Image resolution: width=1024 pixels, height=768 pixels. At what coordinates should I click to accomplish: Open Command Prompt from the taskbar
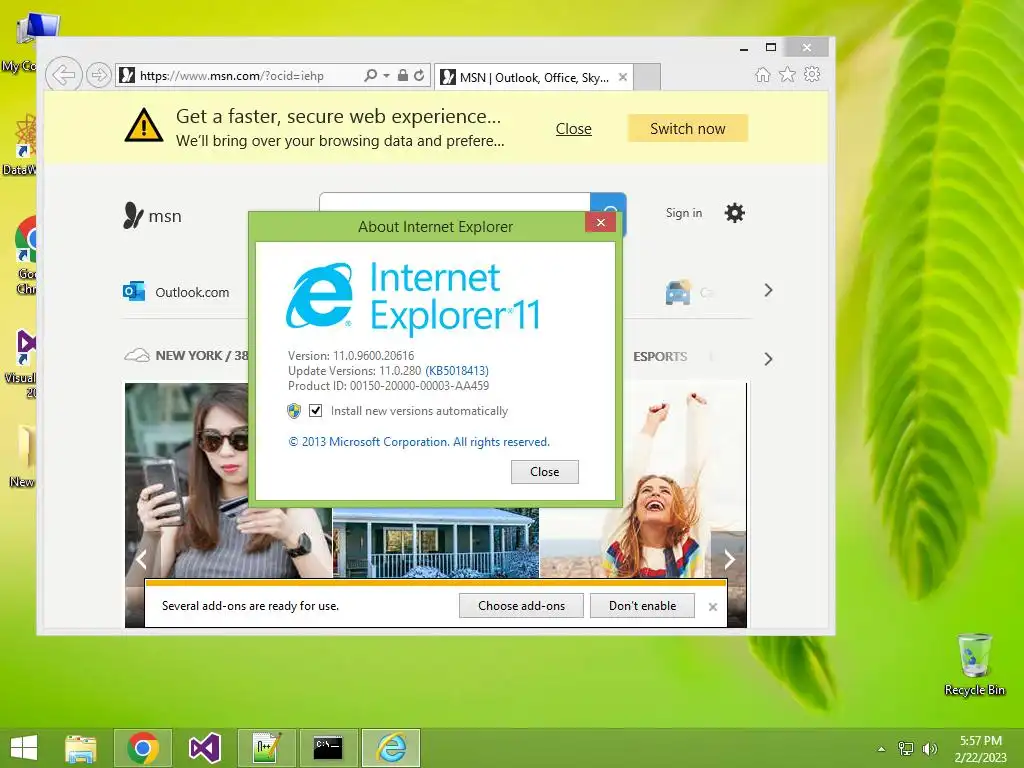[328, 748]
